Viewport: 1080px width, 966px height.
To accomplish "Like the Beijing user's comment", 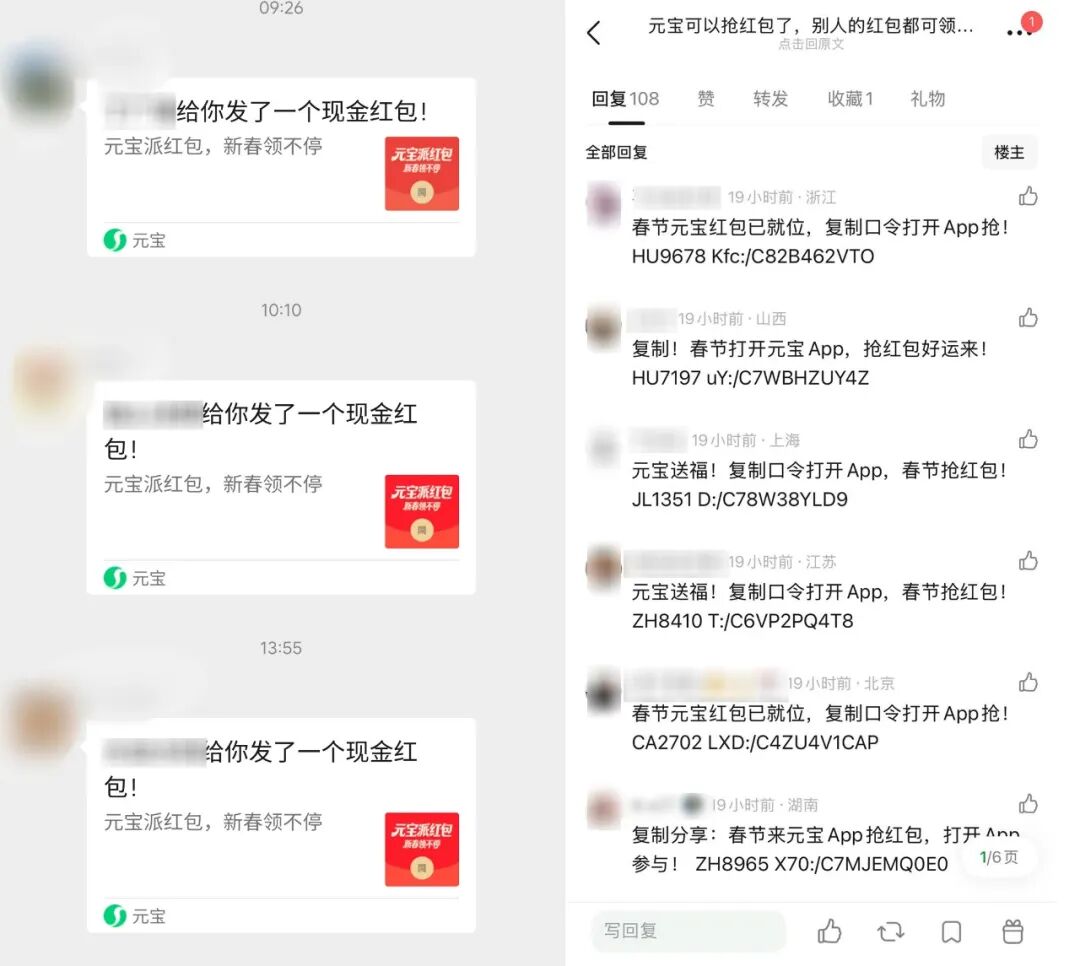I will [x=1028, y=682].
